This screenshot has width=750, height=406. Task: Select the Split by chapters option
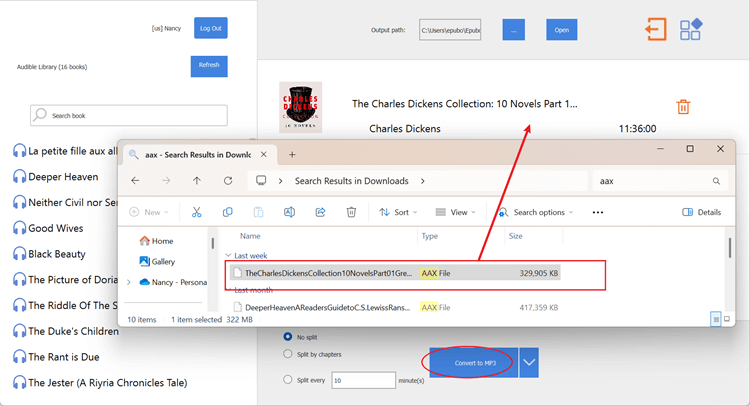coord(287,354)
